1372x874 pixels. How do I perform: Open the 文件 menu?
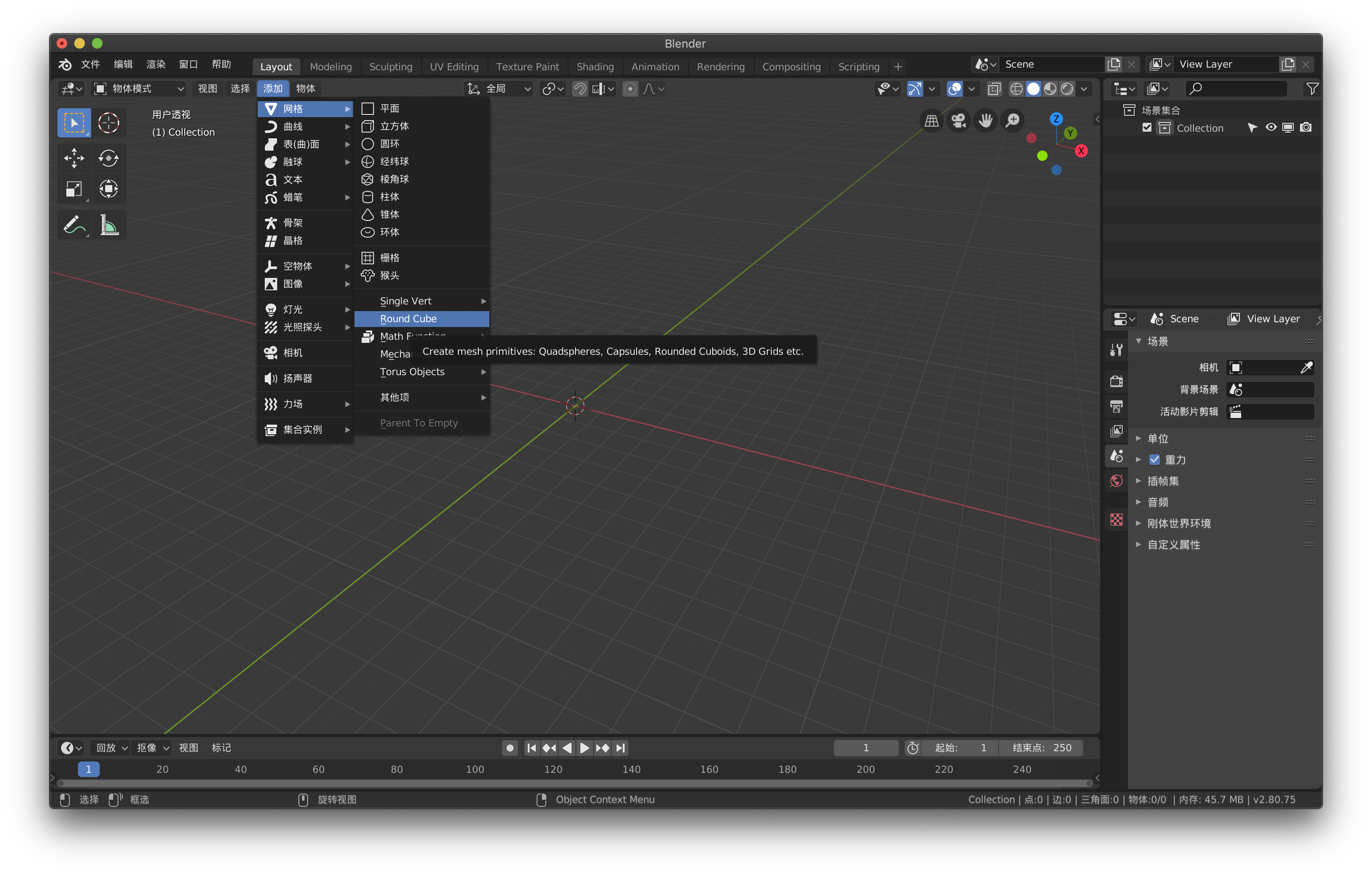91,65
